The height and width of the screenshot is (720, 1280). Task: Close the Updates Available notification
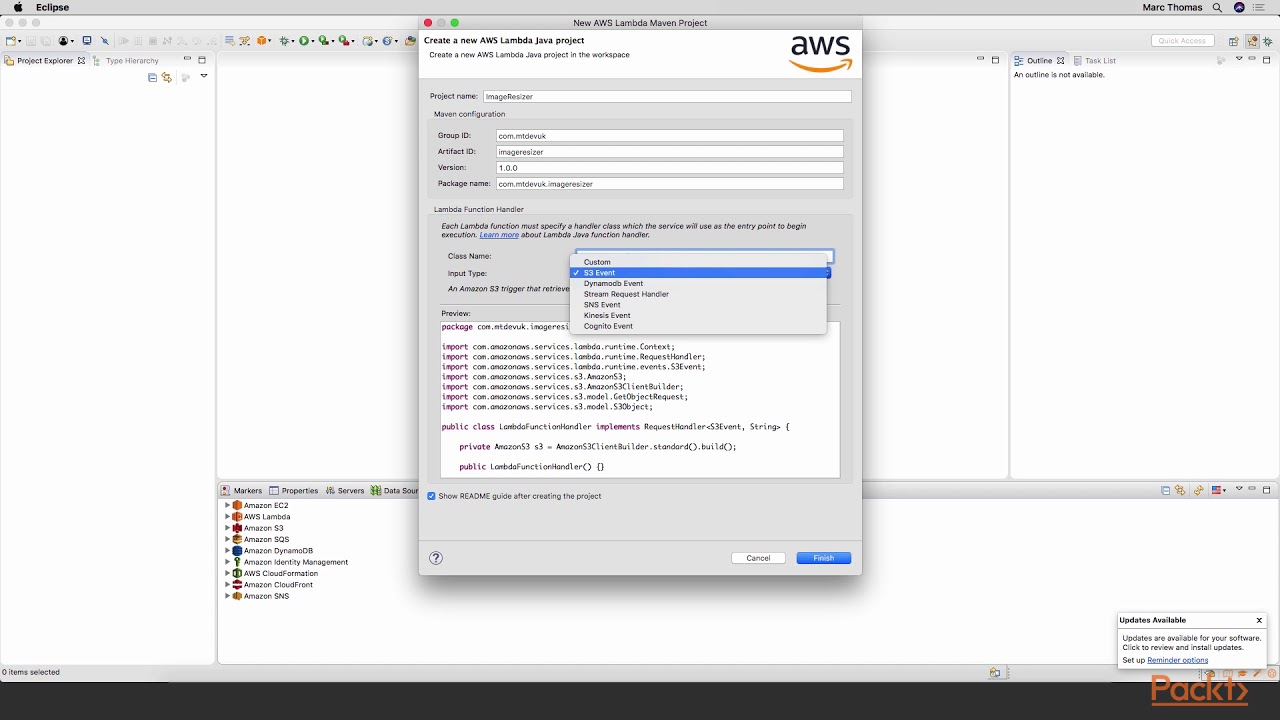pyautogui.click(x=1259, y=620)
